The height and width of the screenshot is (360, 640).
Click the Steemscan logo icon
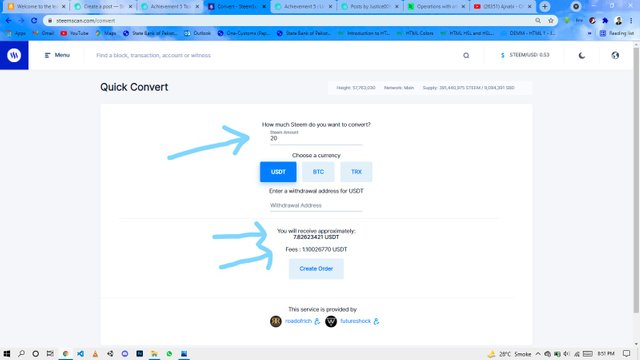pyautogui.click(x=14, y=55)
